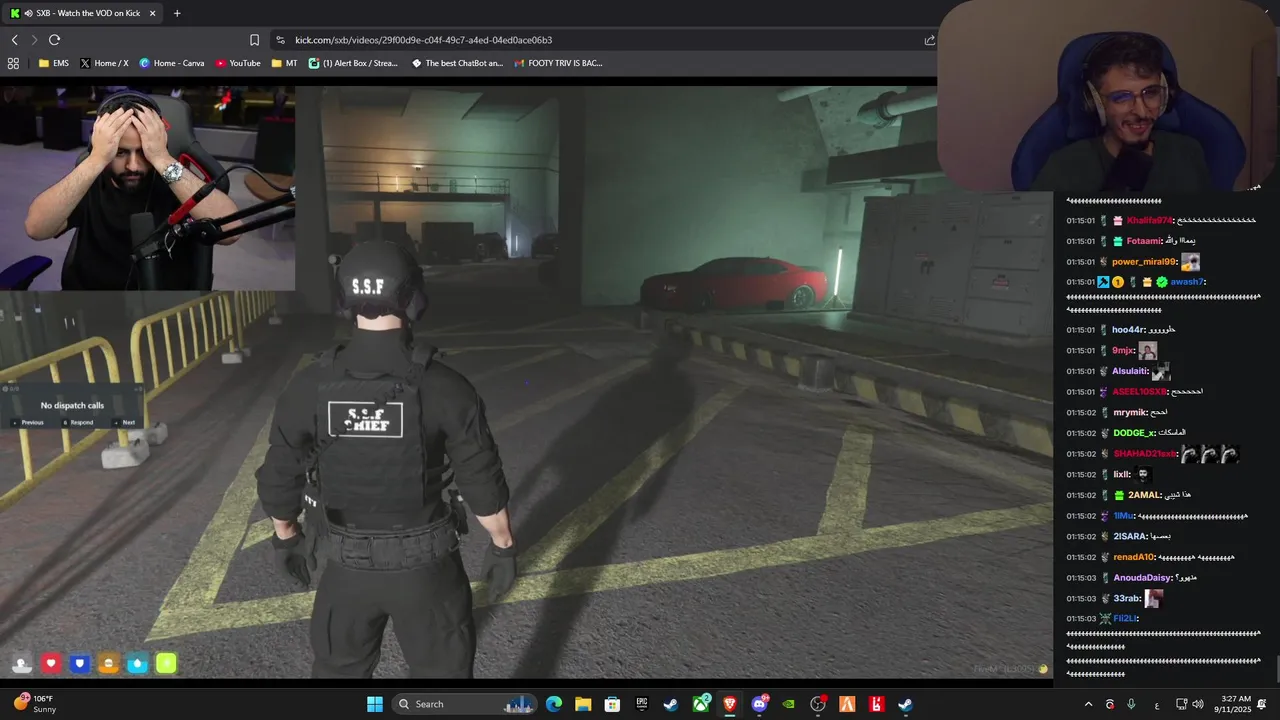This screenshot has width=1280, height=720.
Task: Click chat username 9mjx
Action: (x=1123, y=351)
